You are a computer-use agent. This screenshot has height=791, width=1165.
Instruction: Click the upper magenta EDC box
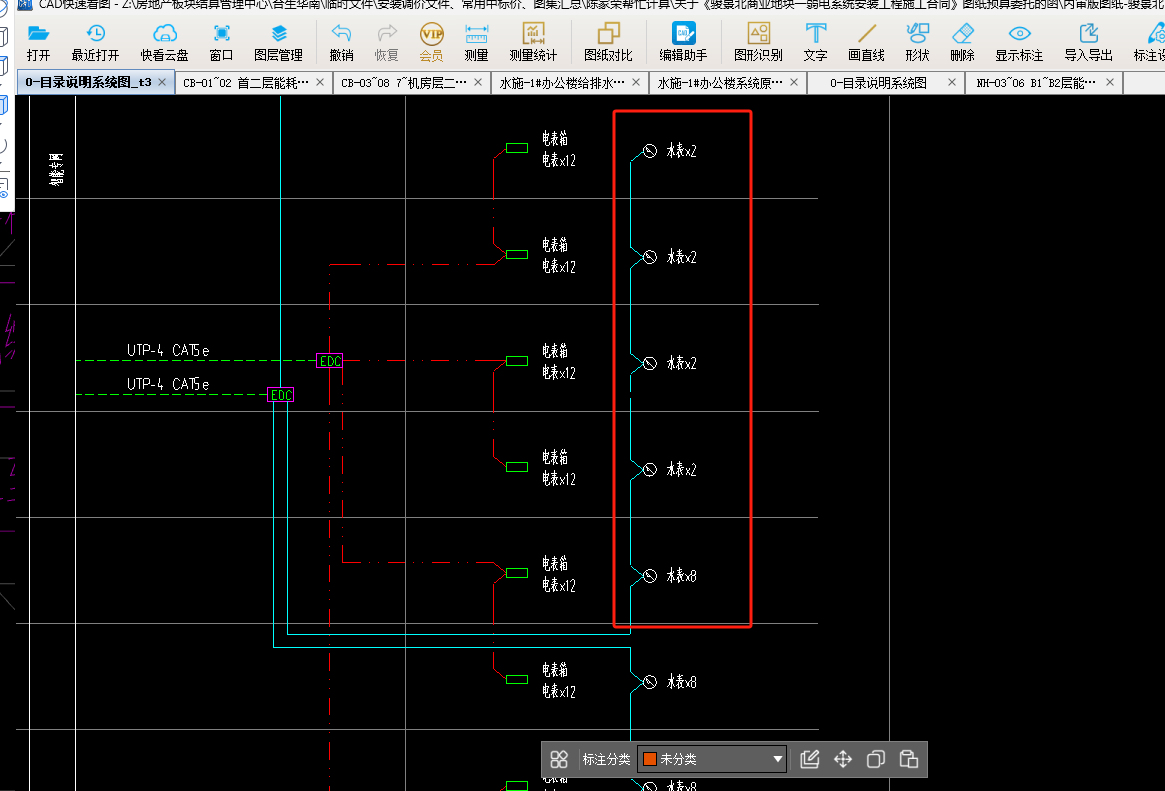330,361
